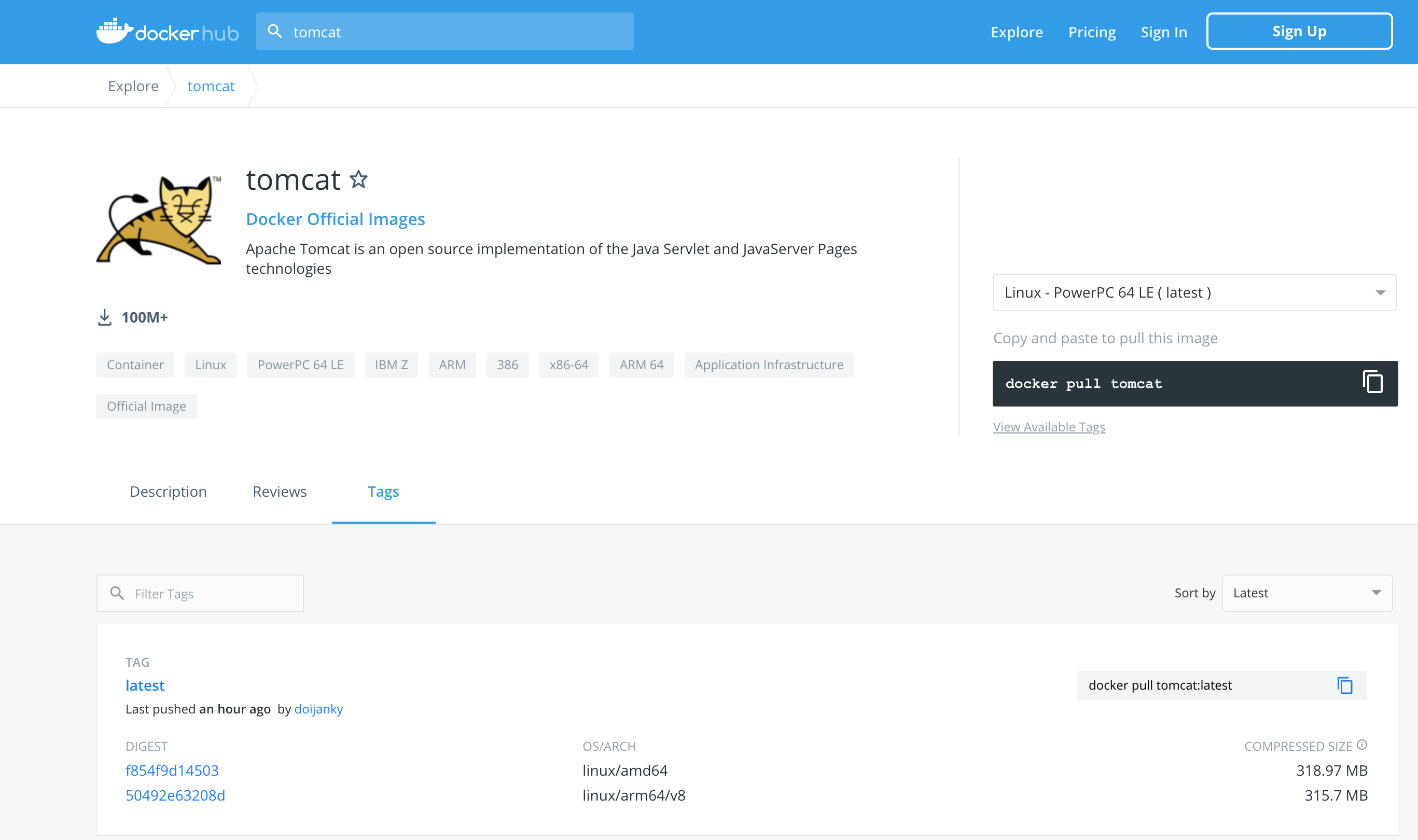Open digest 50492e63208d
Screen dimensions: 1418x840
(175, 795)
